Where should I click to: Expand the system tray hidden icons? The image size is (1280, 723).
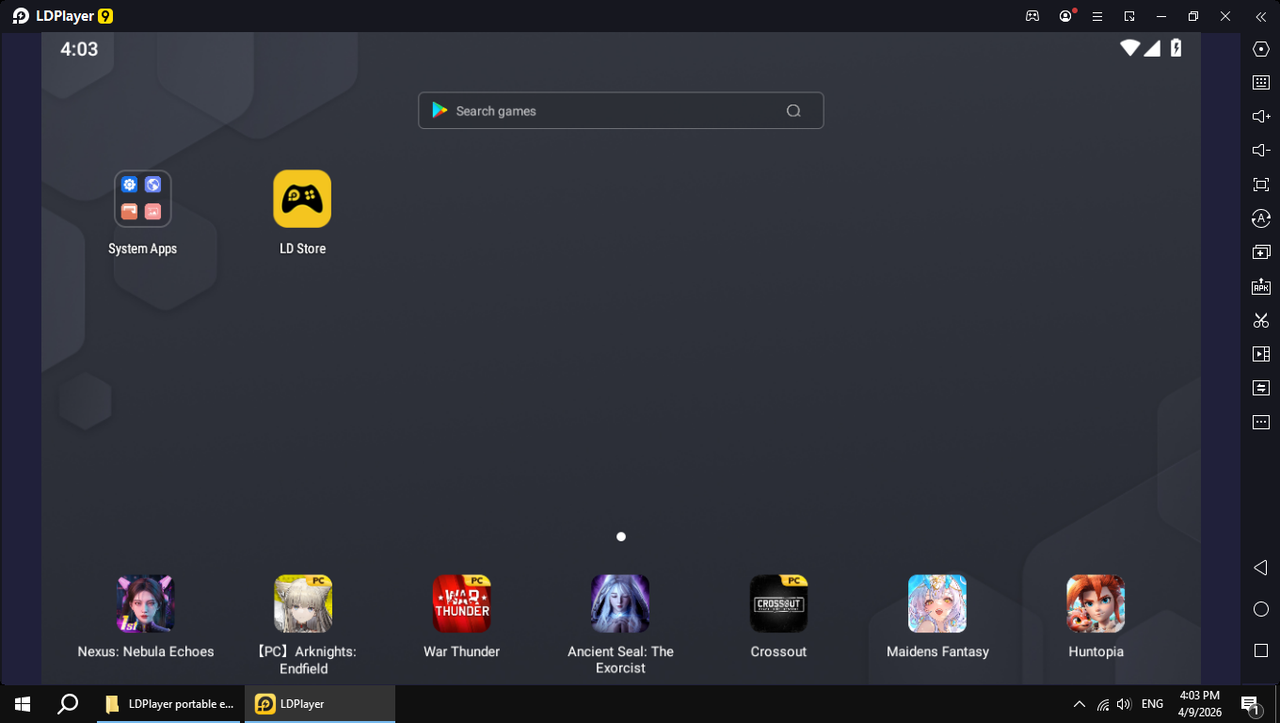pos(1079,704)
